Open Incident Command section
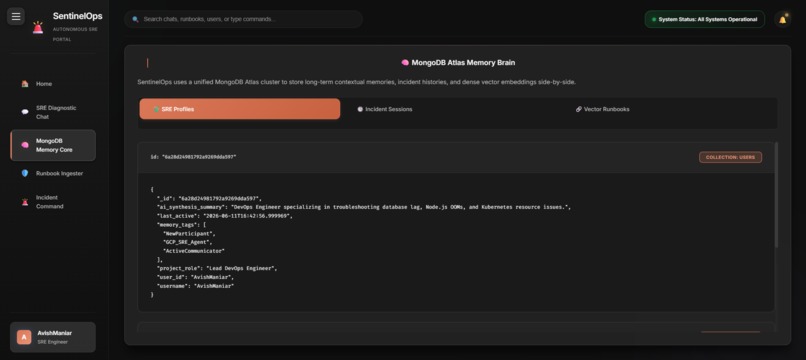The image size is (806, 360). pos(52,202)
